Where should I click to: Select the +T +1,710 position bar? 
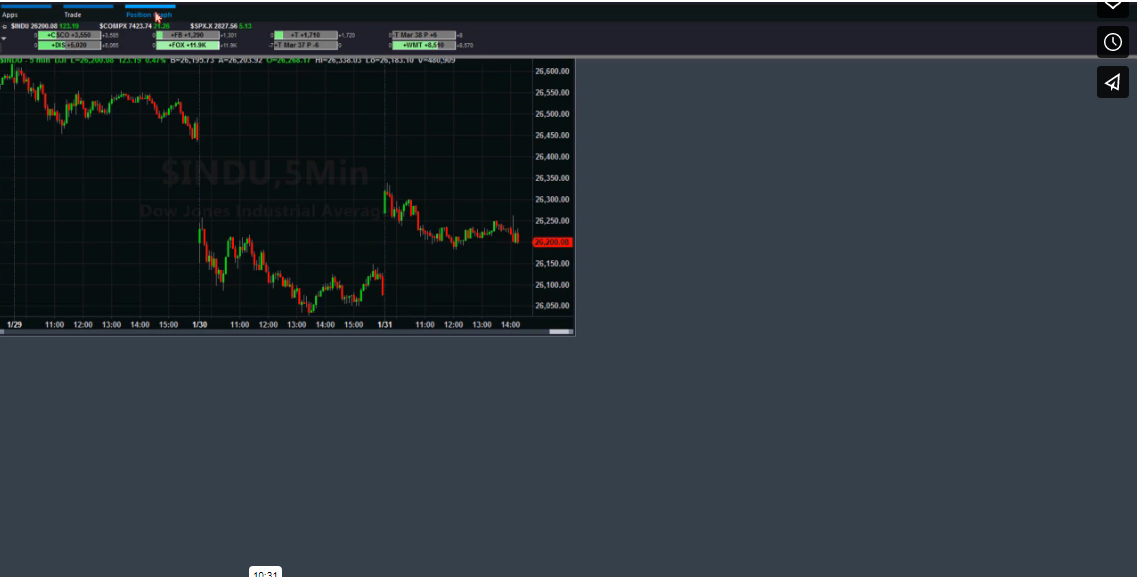tap(306, 35)
